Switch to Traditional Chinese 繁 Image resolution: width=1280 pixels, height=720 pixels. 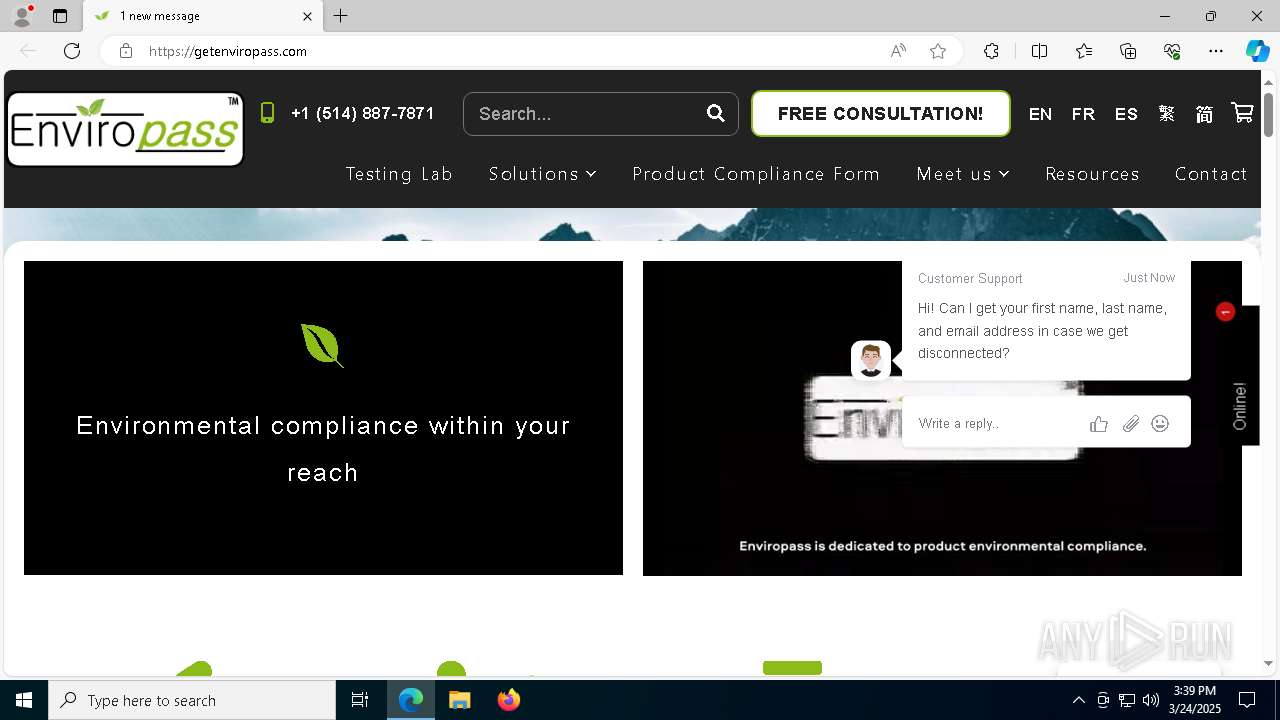coord(1167,114)
